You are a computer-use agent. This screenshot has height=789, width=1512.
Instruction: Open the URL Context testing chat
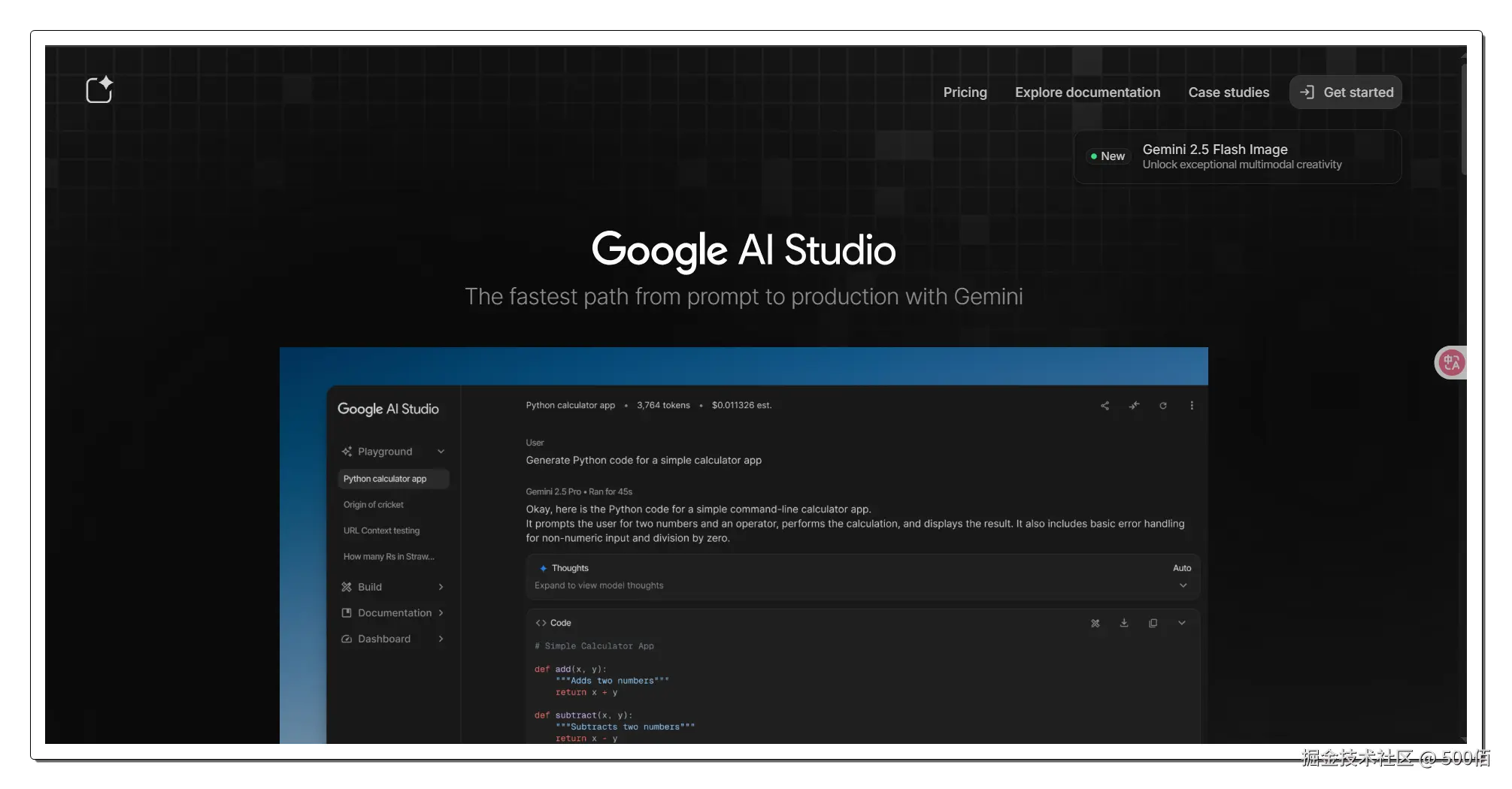[x=381, y=531]
